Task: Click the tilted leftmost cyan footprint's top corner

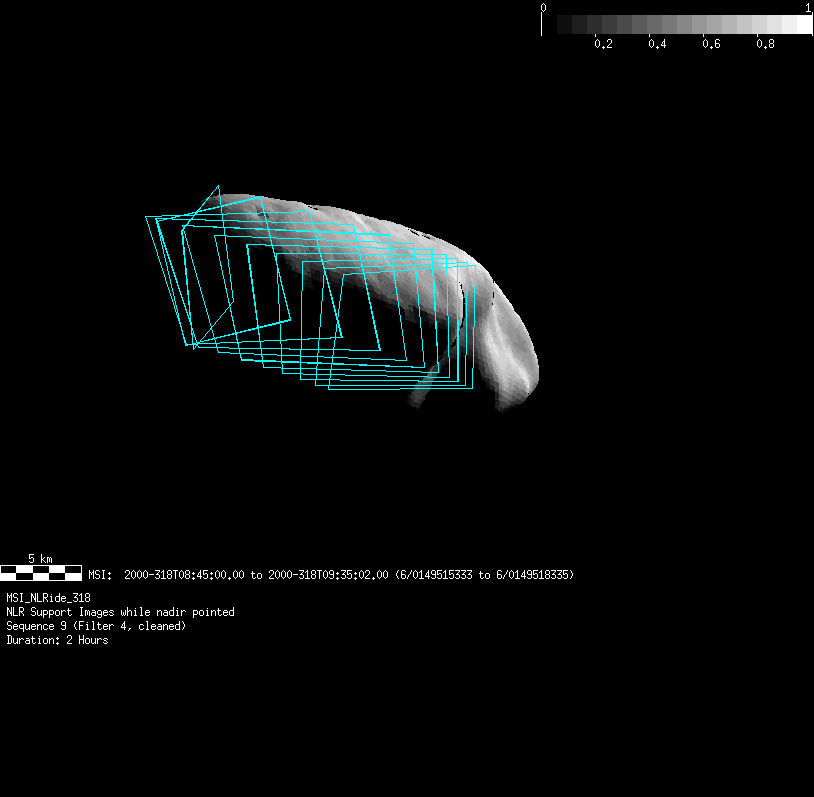Action: click(218, 186)
